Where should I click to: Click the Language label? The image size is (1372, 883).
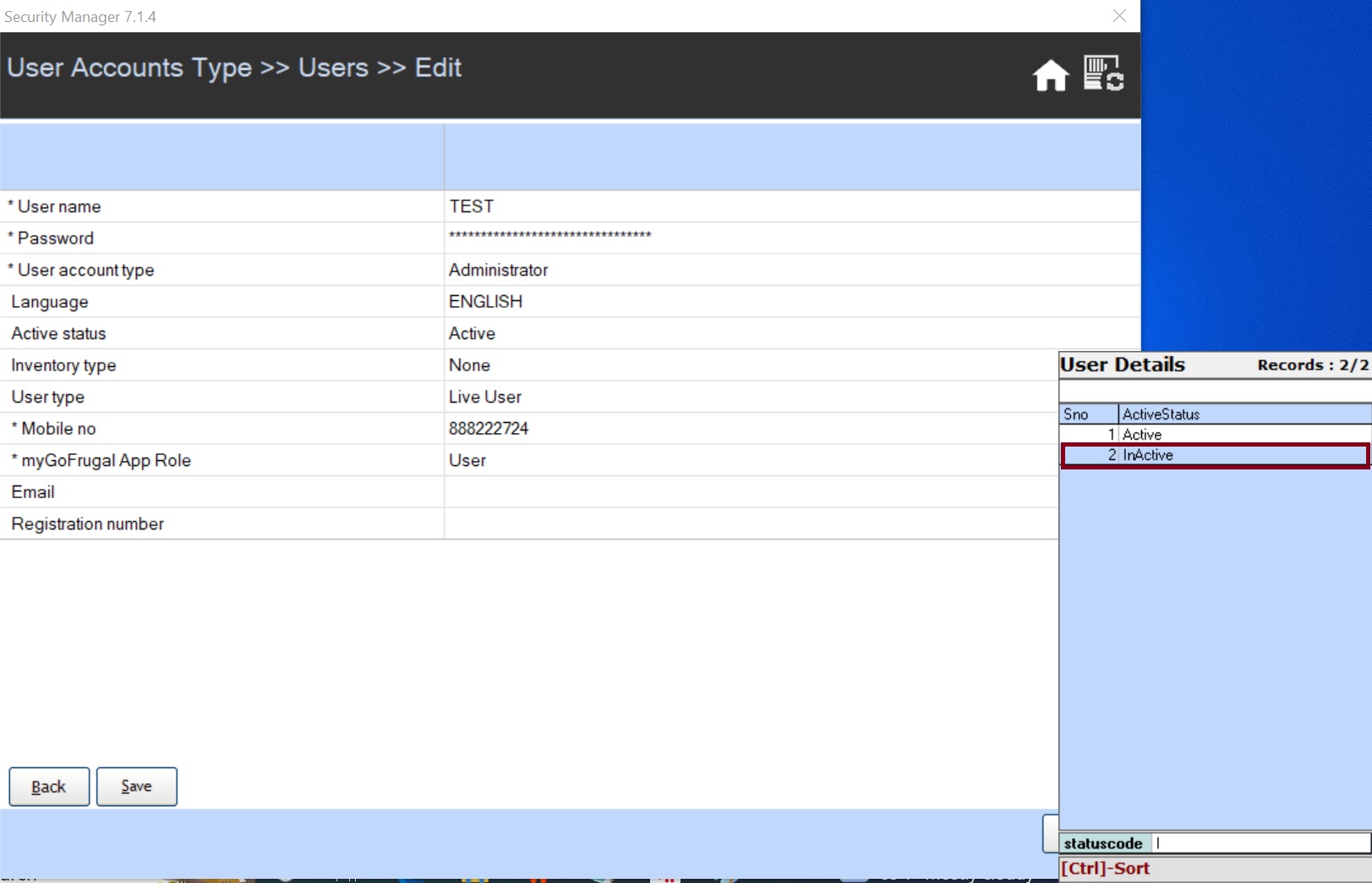pos(50,302)
